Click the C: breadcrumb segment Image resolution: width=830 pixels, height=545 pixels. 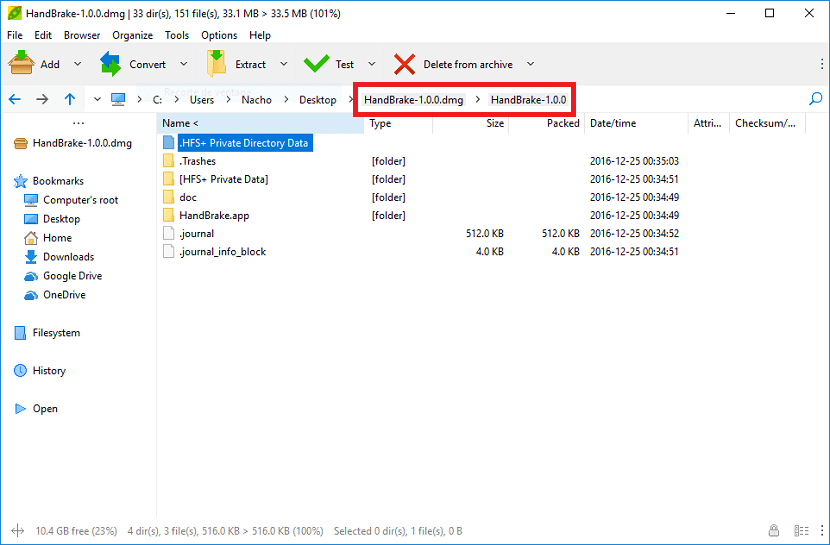pos(157,99)
